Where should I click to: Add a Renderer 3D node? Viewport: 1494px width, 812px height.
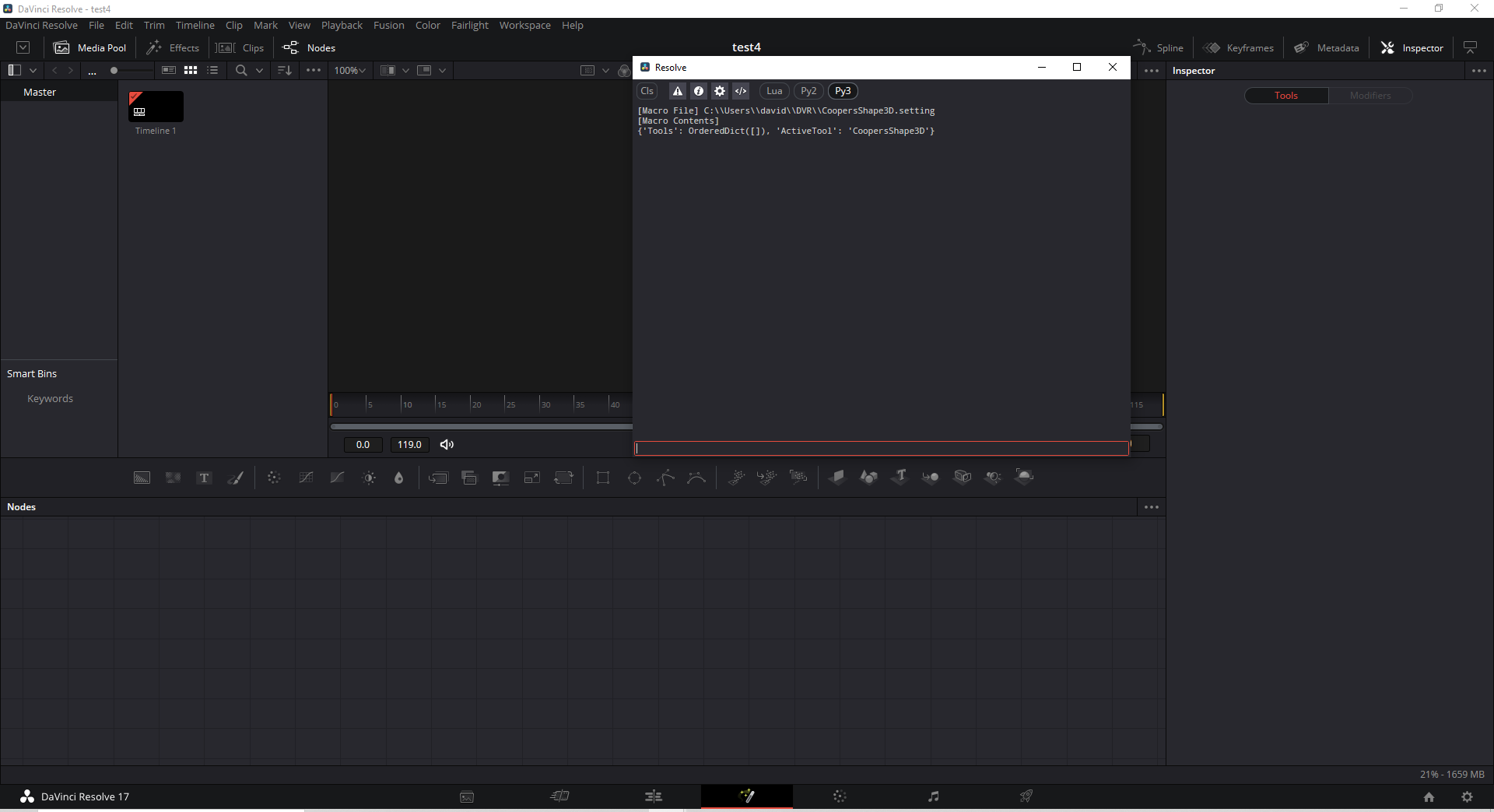tap(1024, 477)
